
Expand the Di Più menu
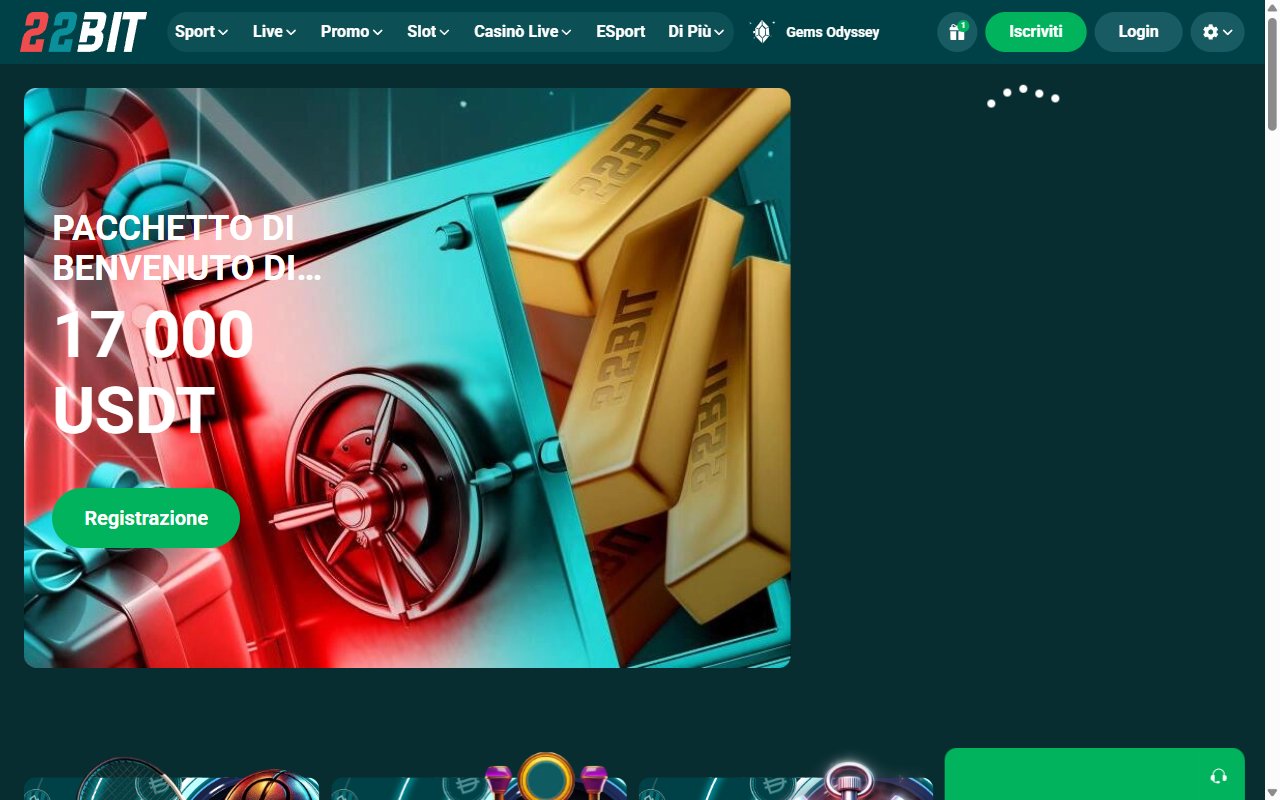pyautogui.click(x=696, y=32)
